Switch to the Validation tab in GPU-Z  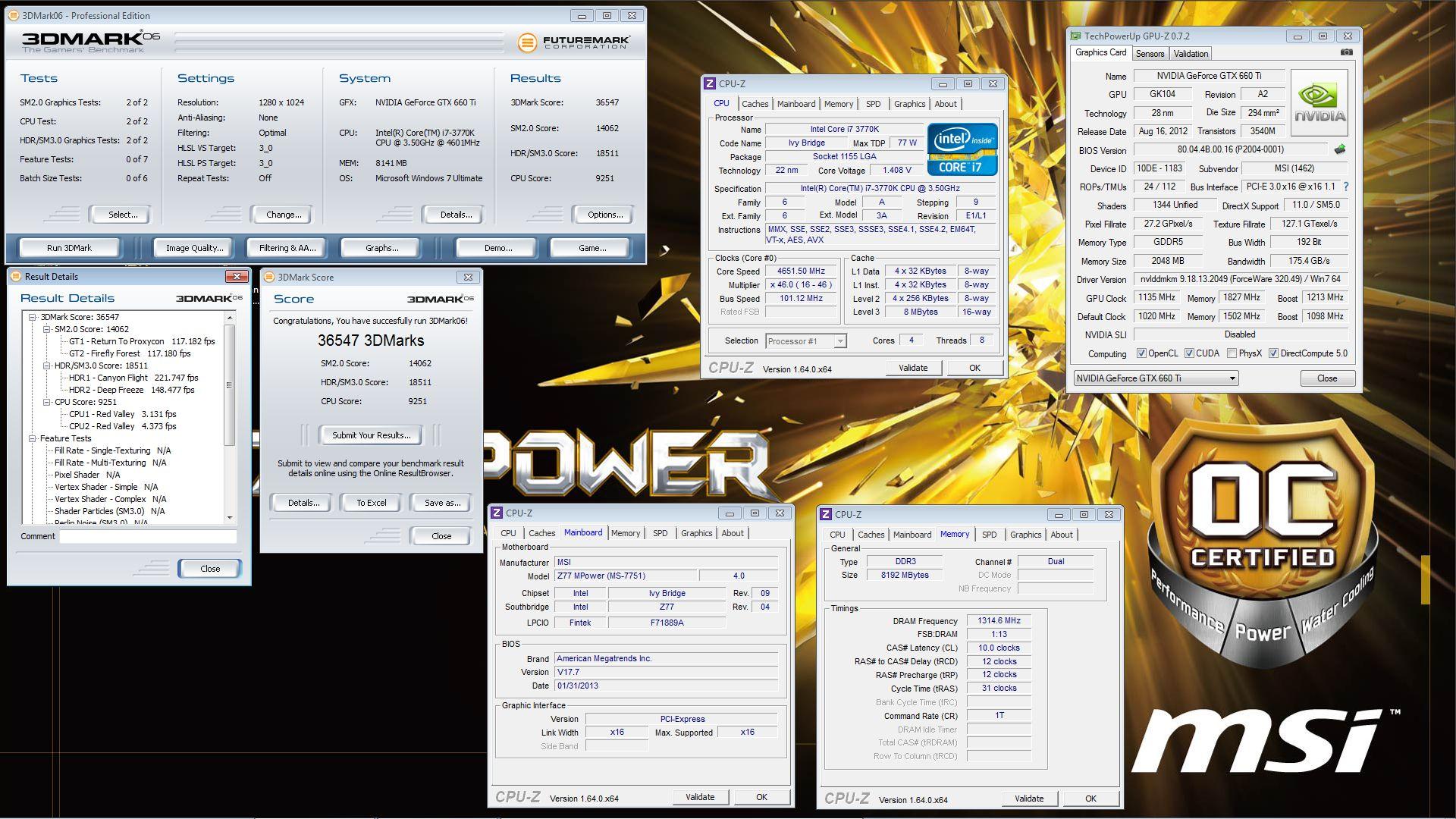1191,54
